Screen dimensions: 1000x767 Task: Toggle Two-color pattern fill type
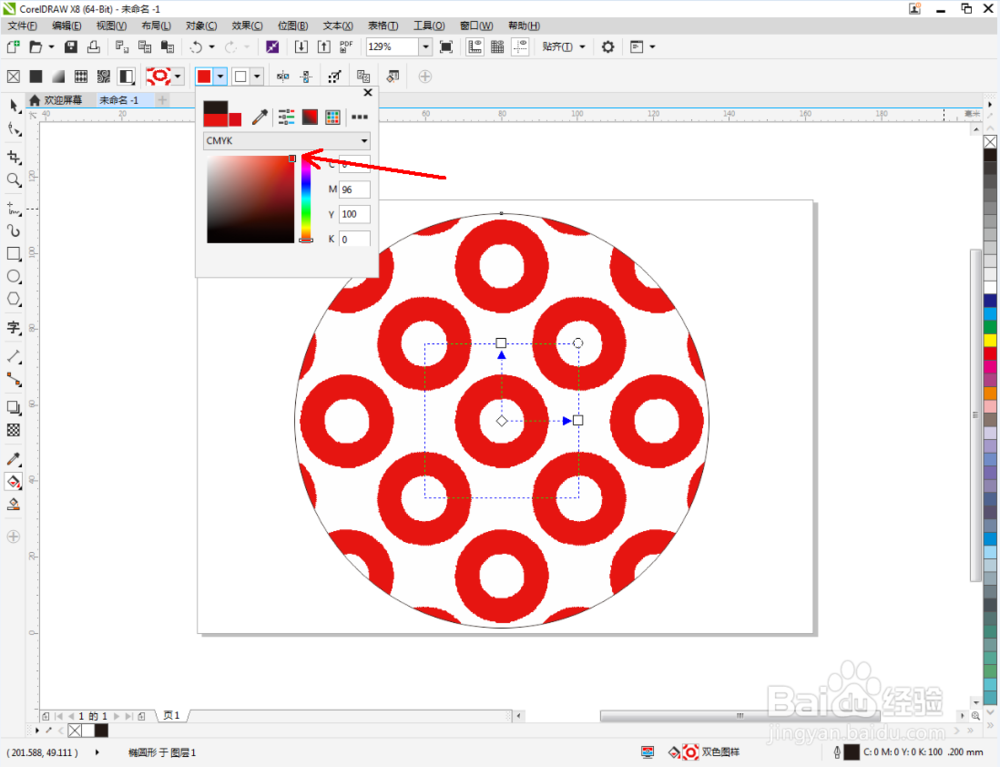click(126, 77)
